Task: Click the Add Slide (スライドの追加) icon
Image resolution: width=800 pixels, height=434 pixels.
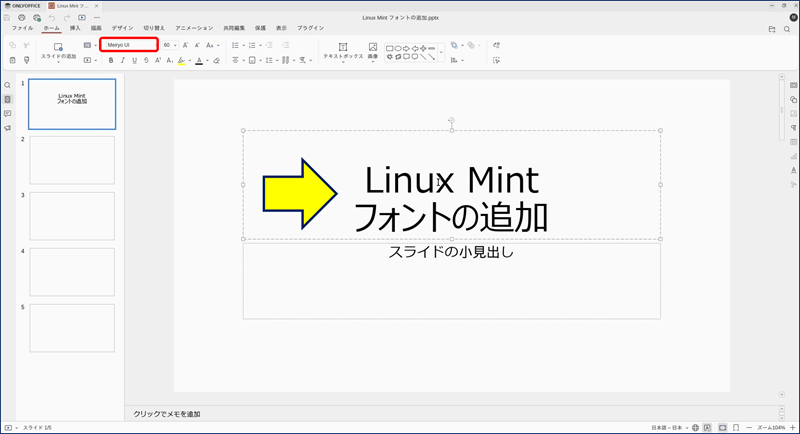Action: (x=58, y=46)
